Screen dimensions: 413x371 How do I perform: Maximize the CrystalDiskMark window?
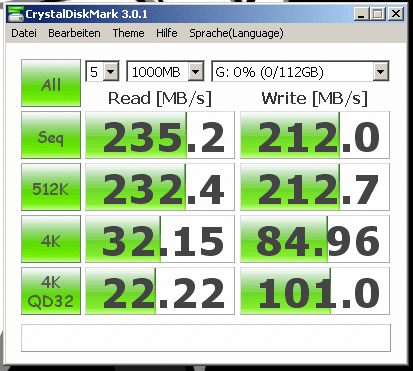(378, 14)
